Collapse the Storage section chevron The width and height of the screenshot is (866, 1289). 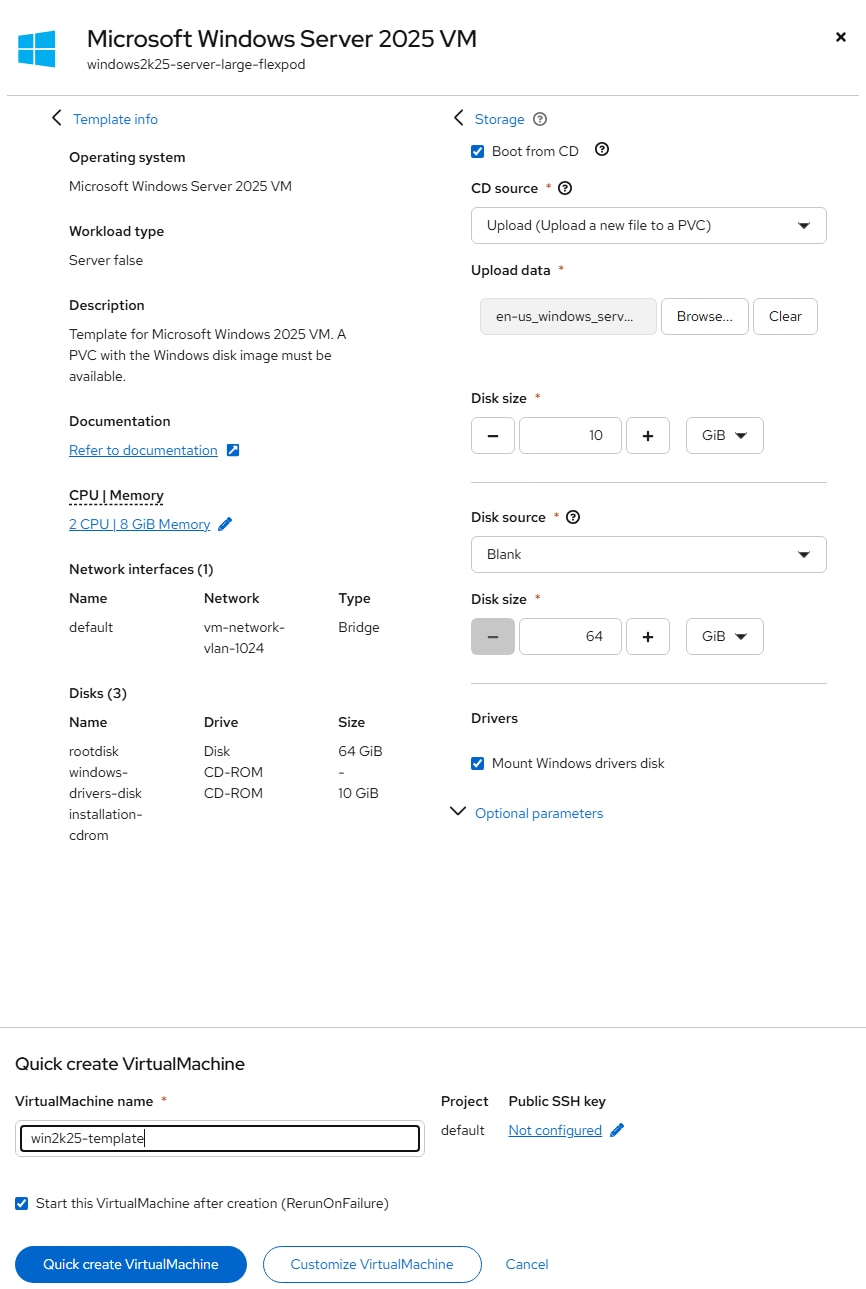click(459, 118)
